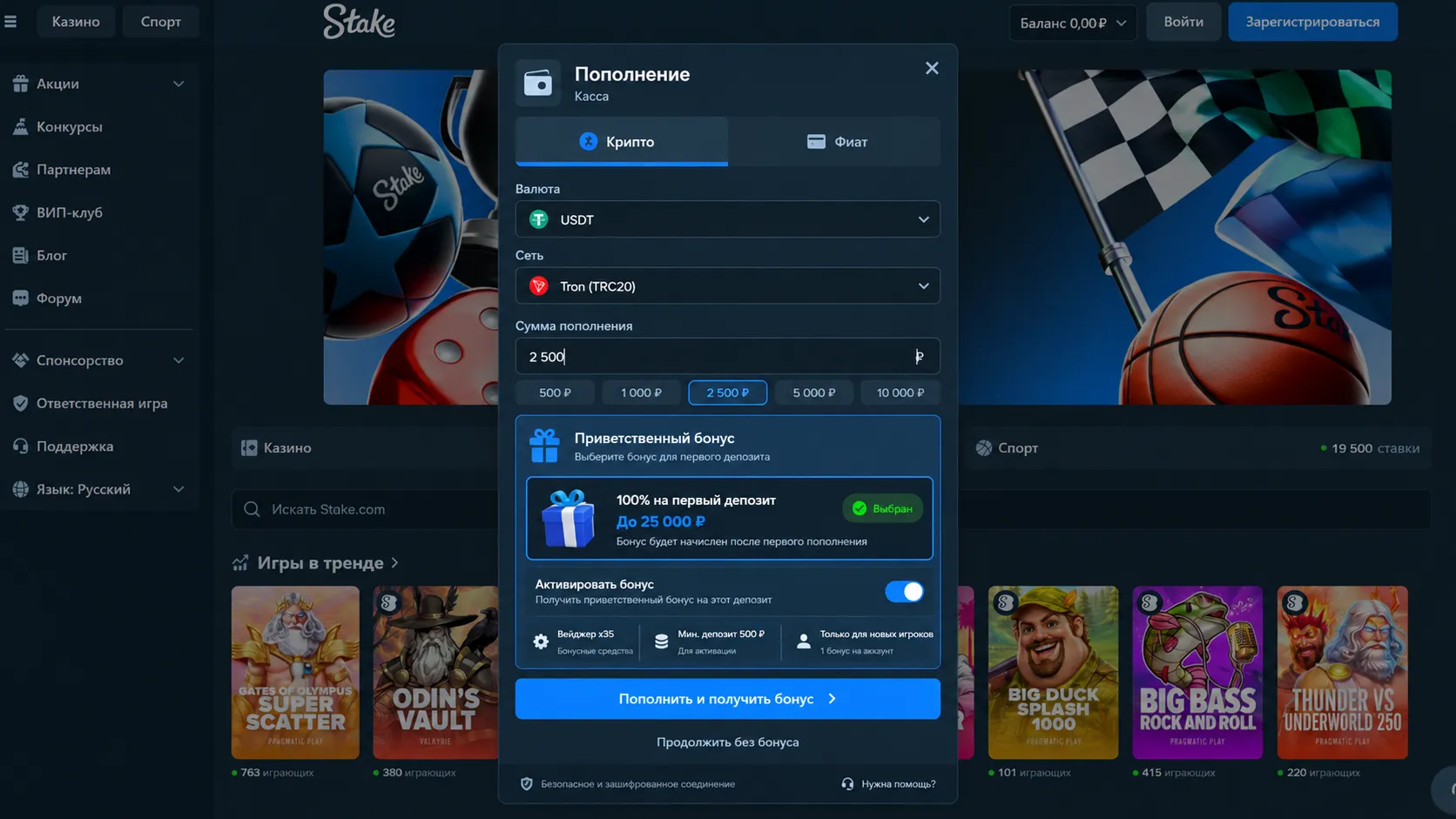Image resolution: width=1456 pixels, height=819 pixels.
Task: Click the trending games chart icon
Action: (x=240, y=563)
